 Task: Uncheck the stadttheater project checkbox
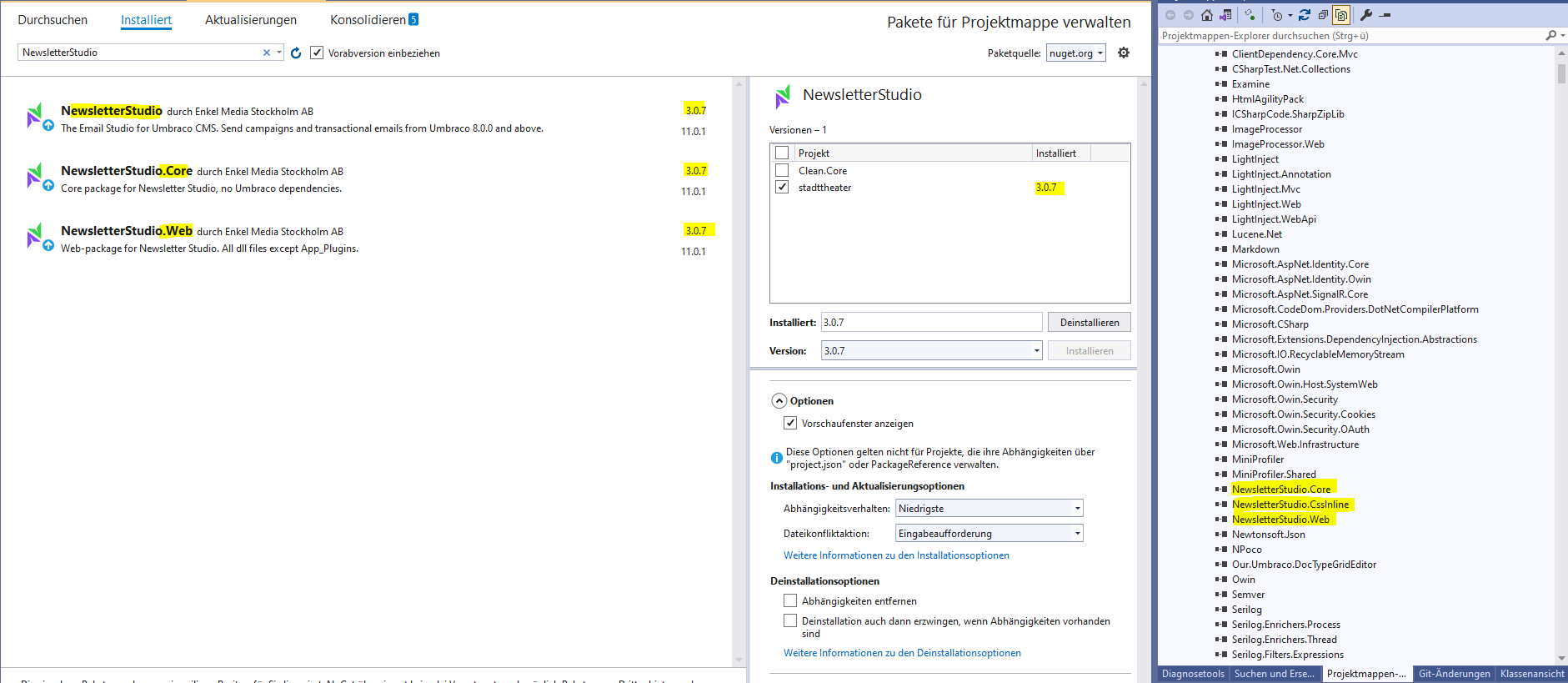click(782, 187)
